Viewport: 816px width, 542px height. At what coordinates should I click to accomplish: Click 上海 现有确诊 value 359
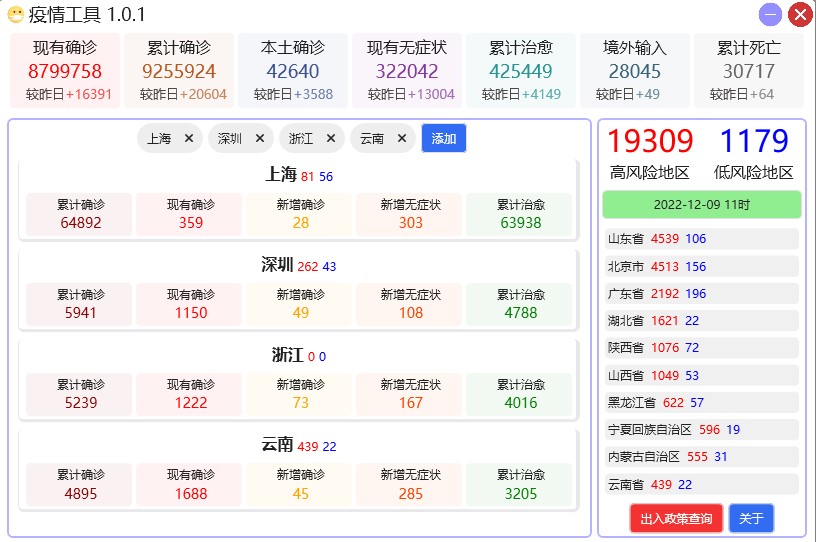(x=190, y=223)
